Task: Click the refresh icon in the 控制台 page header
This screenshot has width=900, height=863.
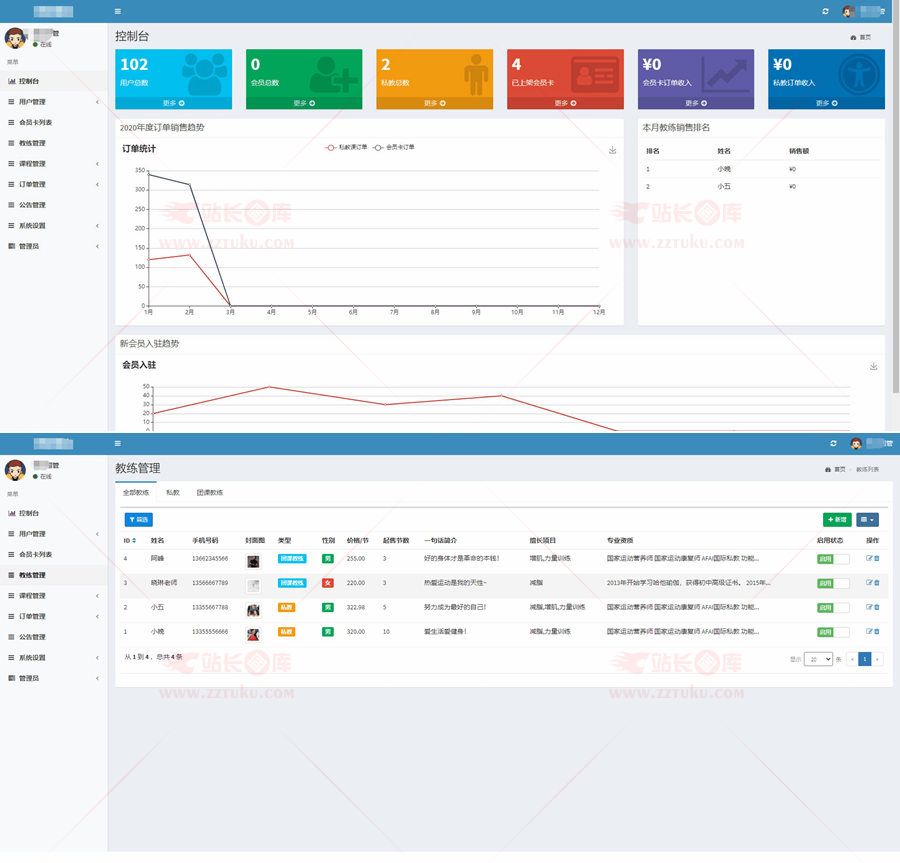Action: (x=825, y=11)
